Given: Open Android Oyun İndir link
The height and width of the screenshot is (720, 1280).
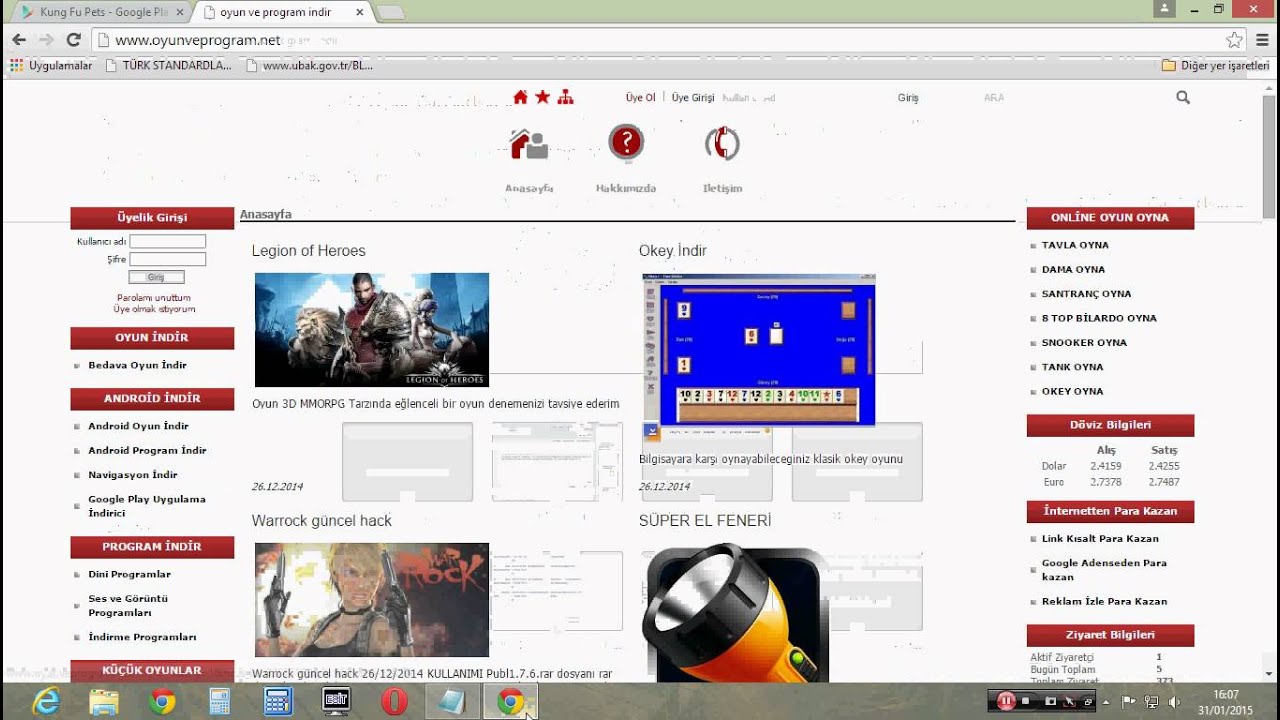Looking at the screenshot, I should coord(138,426).
